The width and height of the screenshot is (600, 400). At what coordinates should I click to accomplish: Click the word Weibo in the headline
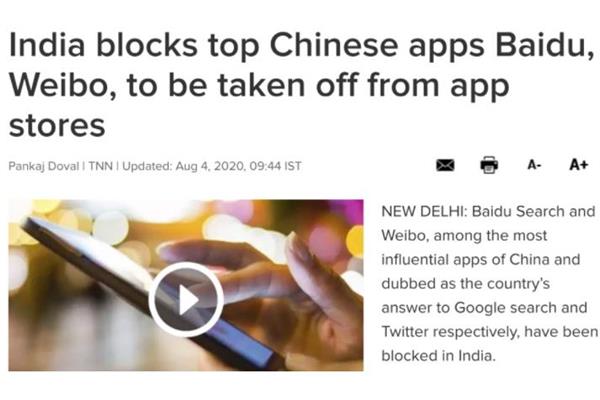[63, 86]
